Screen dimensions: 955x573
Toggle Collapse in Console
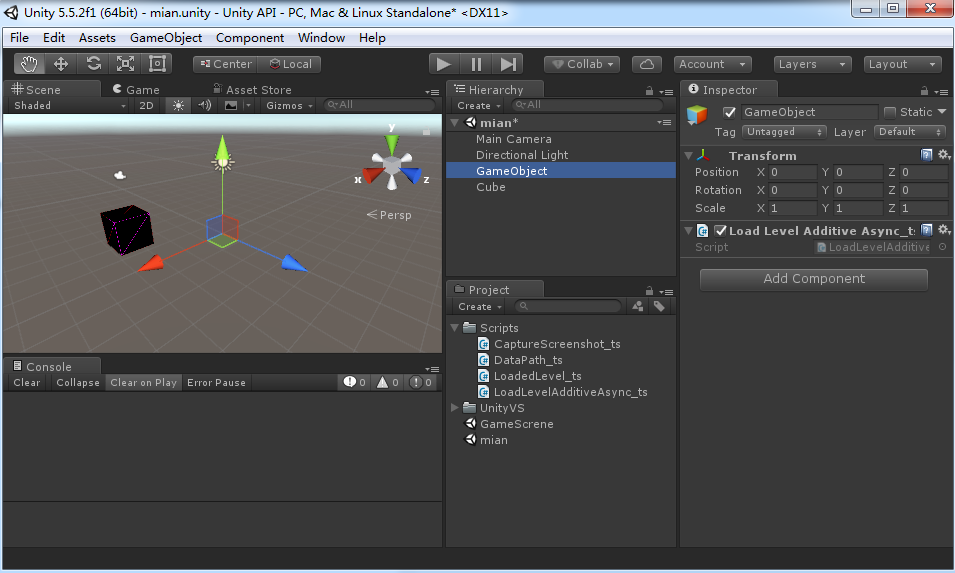pos(78,382)
